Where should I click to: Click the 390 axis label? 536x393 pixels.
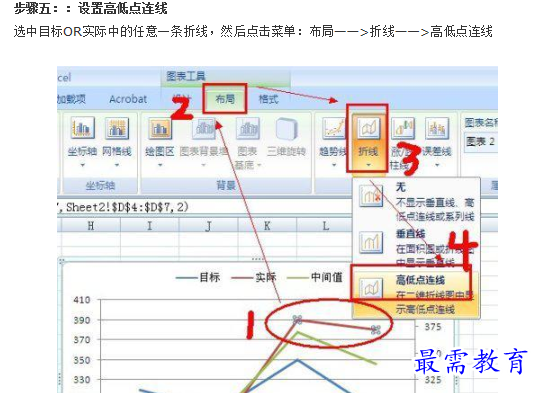tap(82, 320)
